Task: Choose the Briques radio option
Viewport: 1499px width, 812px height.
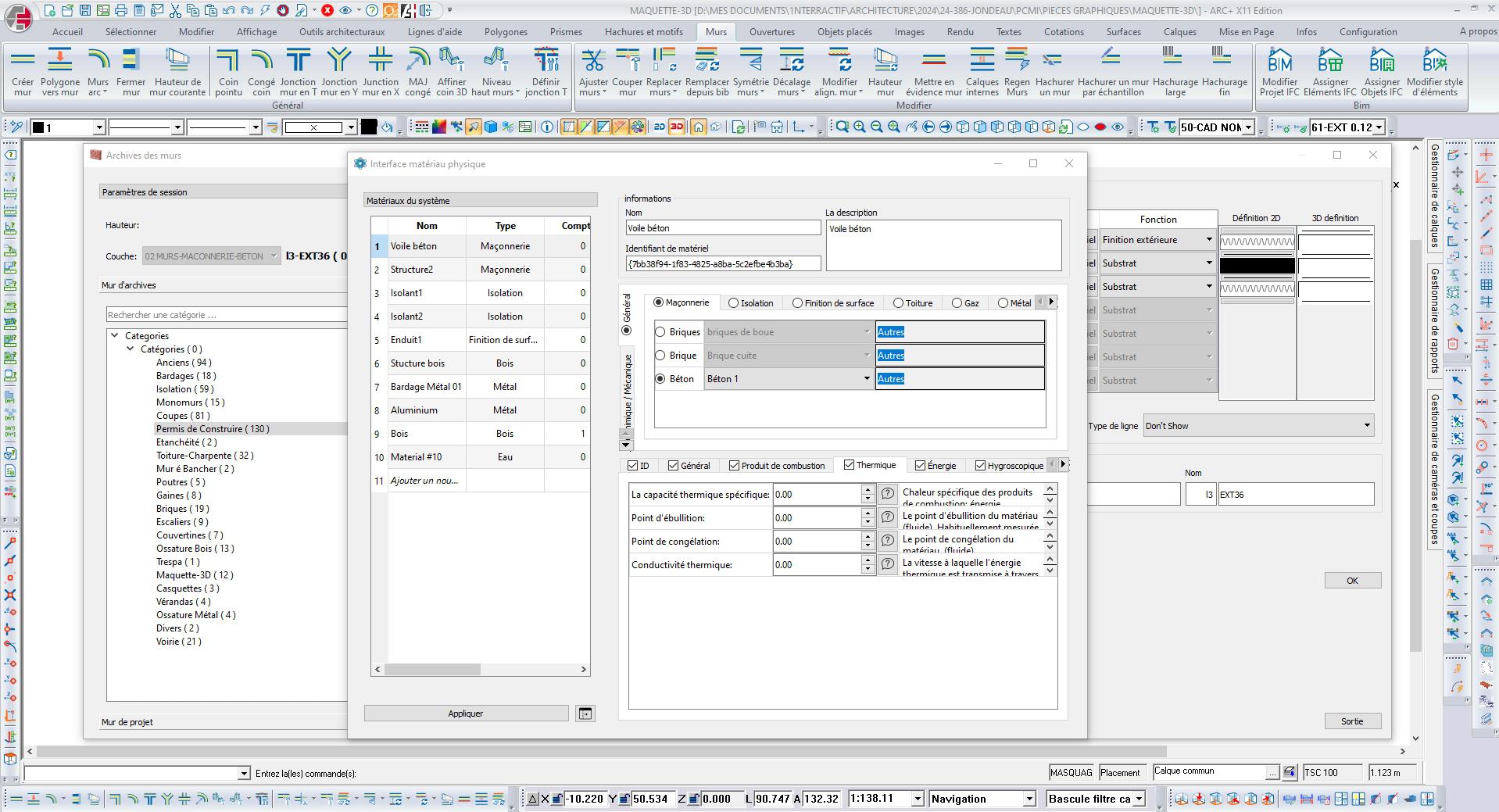Action: click(x=660, y=332)
